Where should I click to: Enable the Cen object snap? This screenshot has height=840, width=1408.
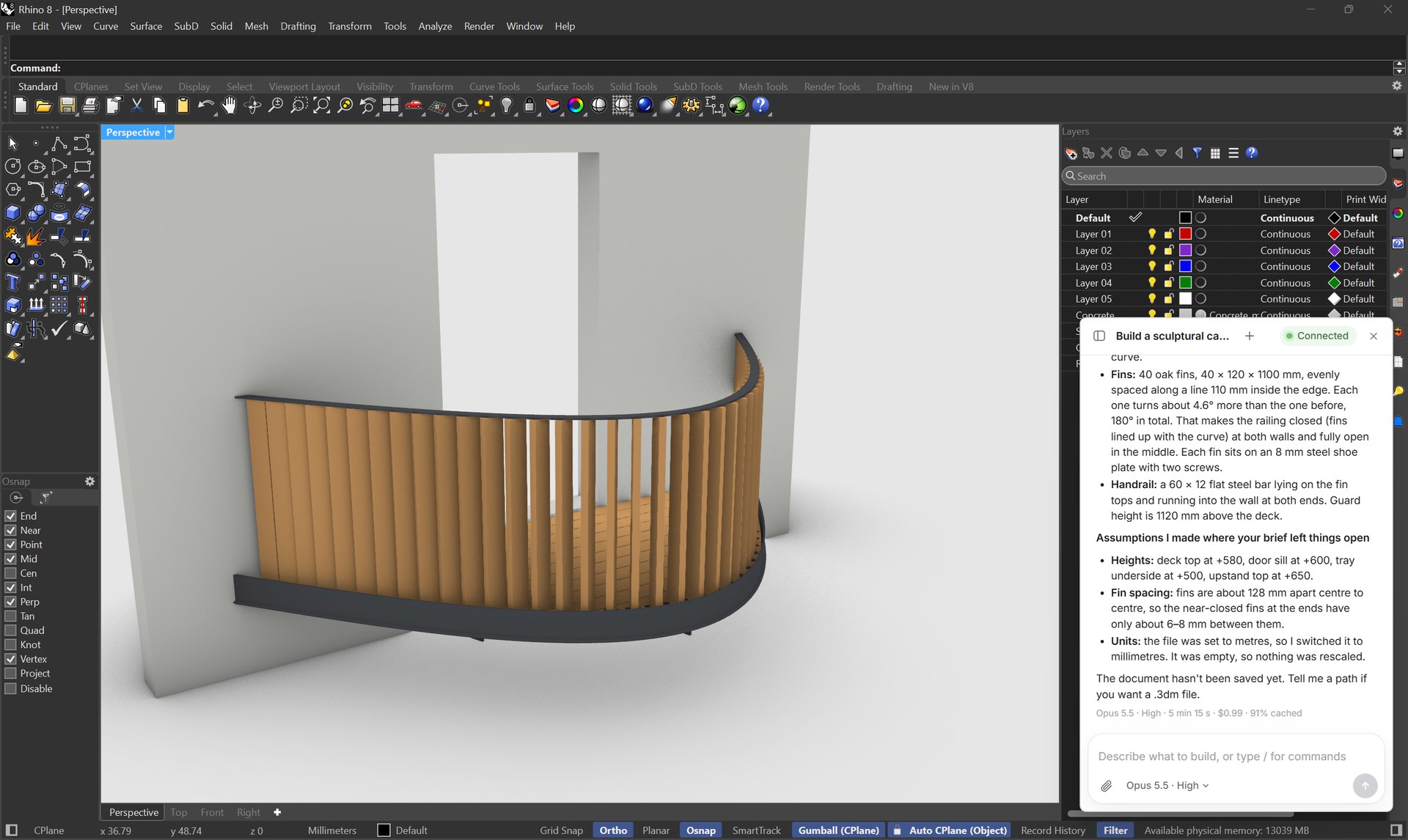(10, 573)
